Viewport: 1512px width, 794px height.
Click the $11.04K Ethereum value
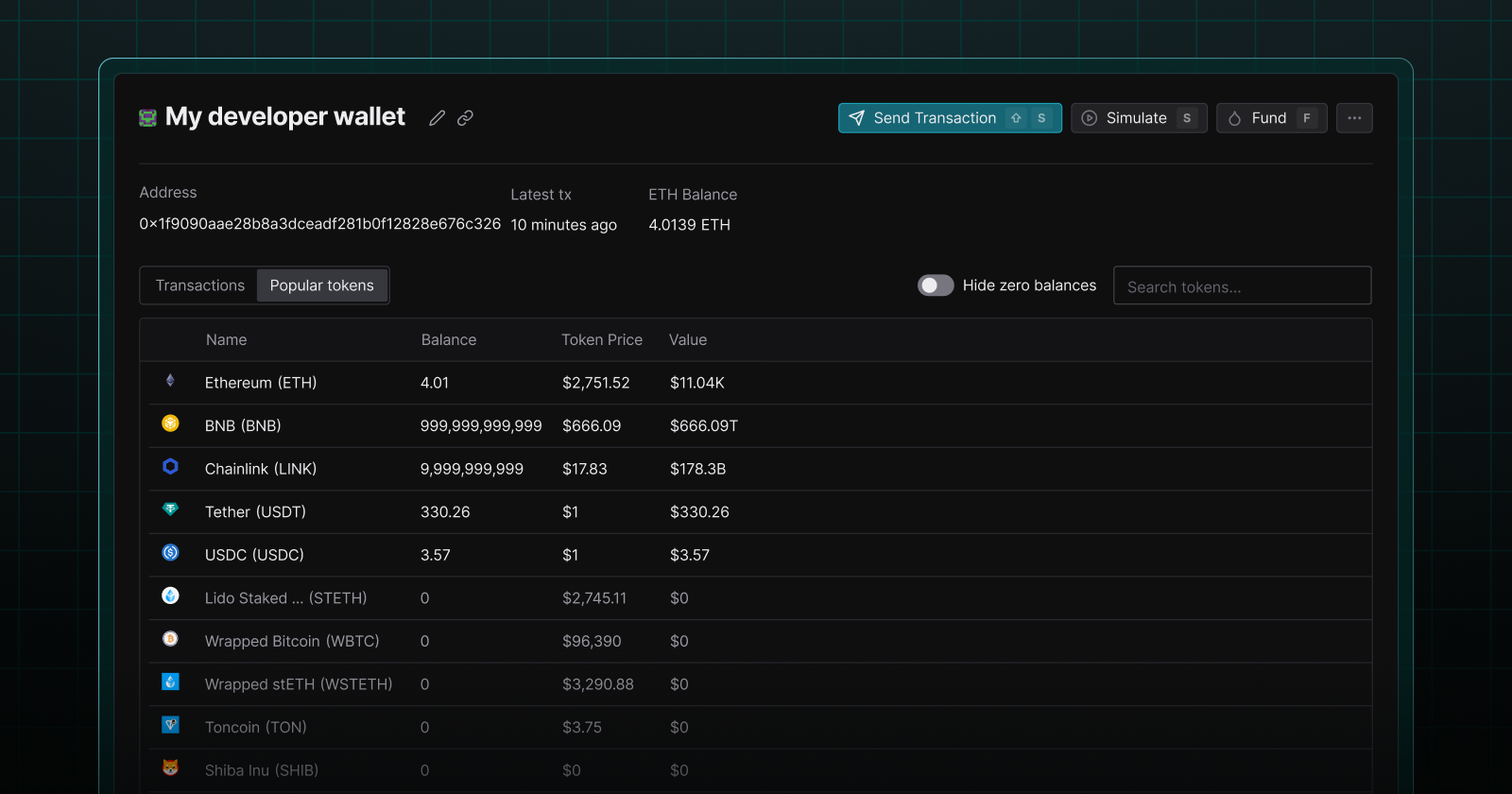click(697, 383)
